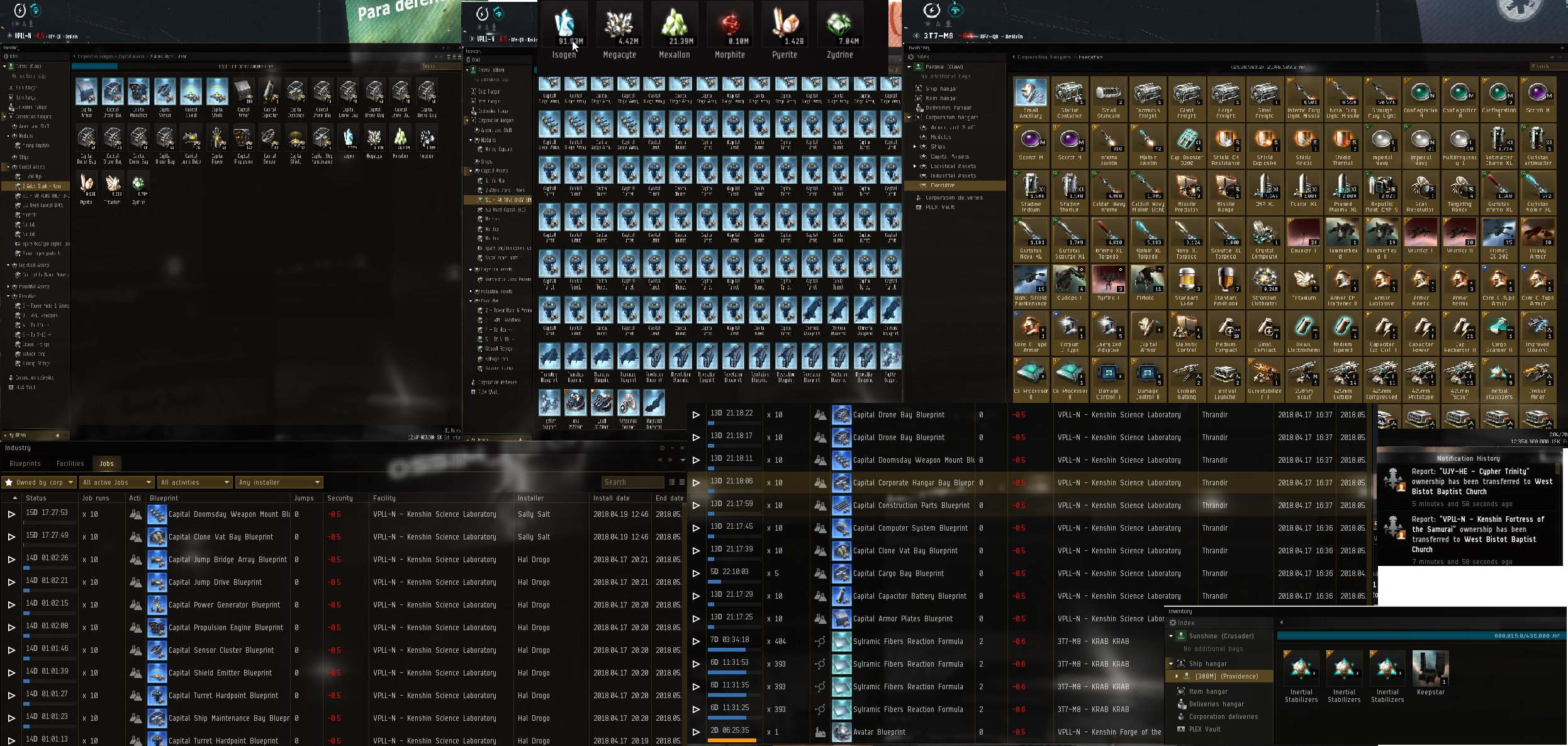
Task: Sort jobs by the Security column header
Action: point(345,498)
